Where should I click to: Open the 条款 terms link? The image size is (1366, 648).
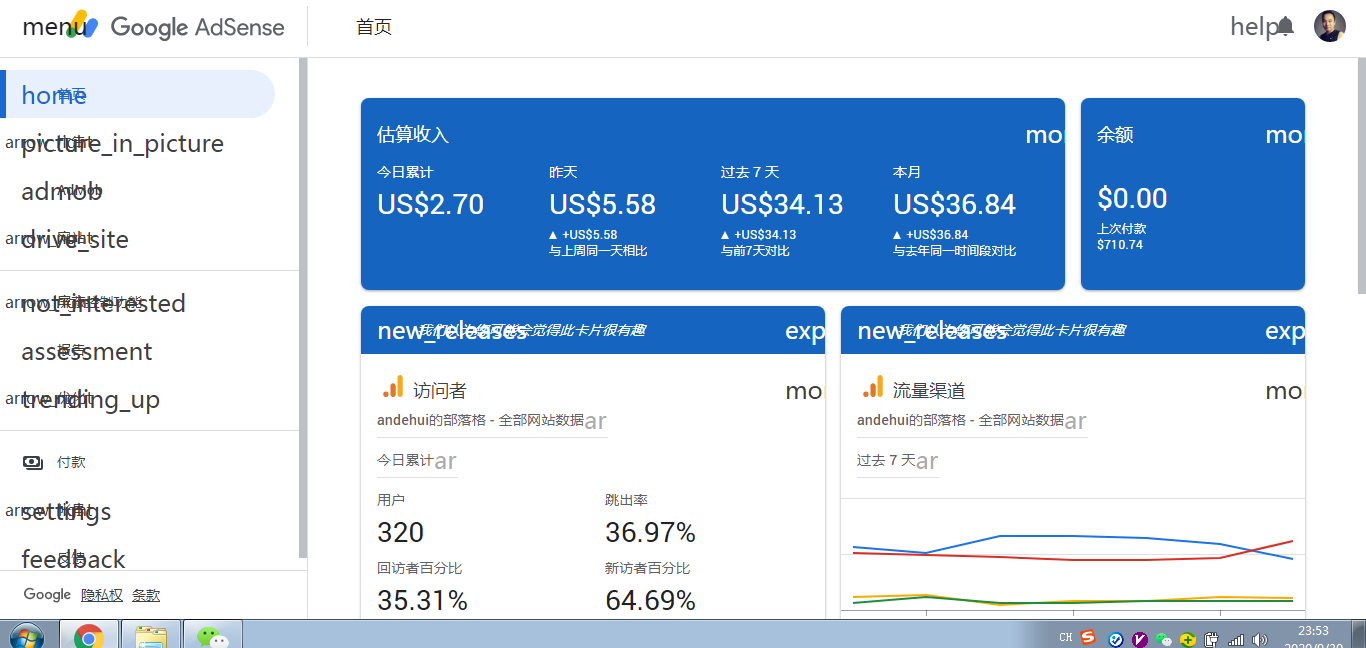[x=146, y=594]
